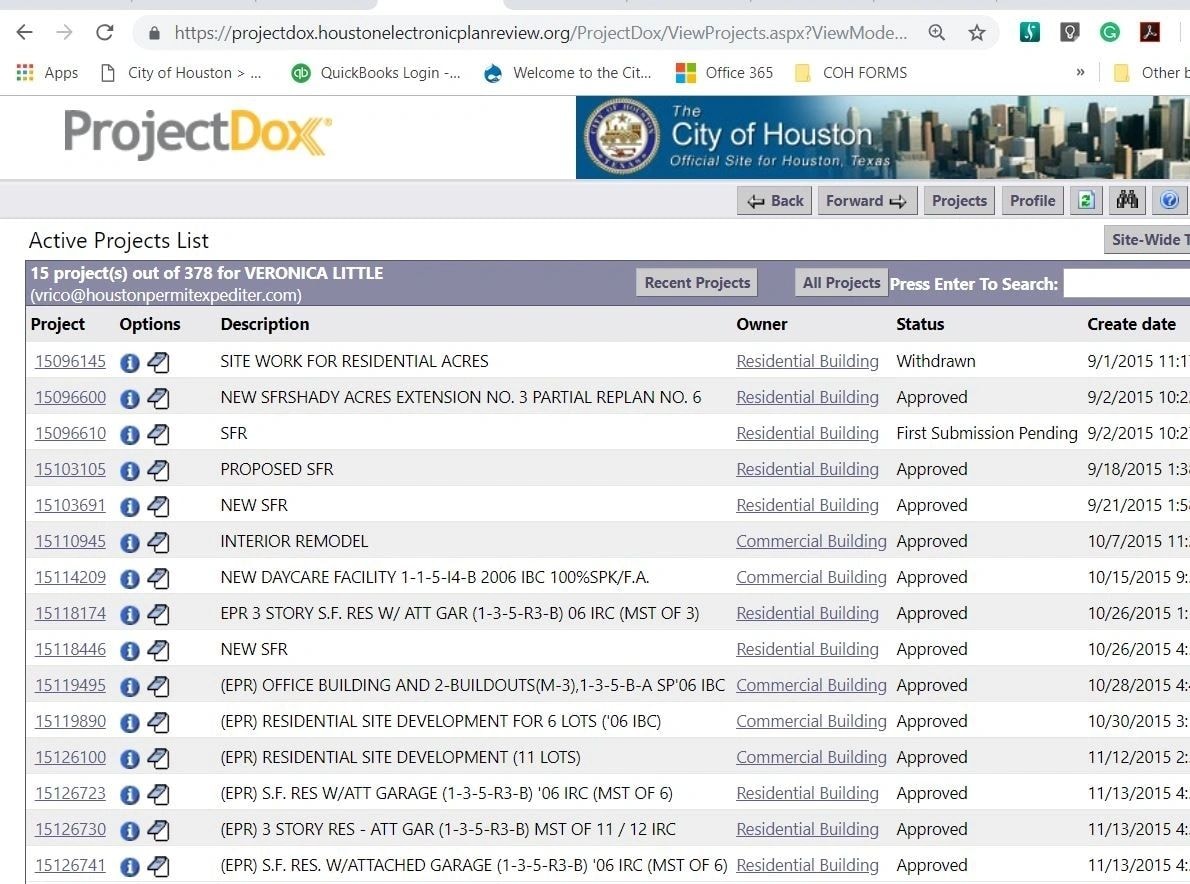Image resolution: width=1190 pixels, height=884 pixels.
Task: Click the browser zoom magnifier icon
Action: click(937, 33)
